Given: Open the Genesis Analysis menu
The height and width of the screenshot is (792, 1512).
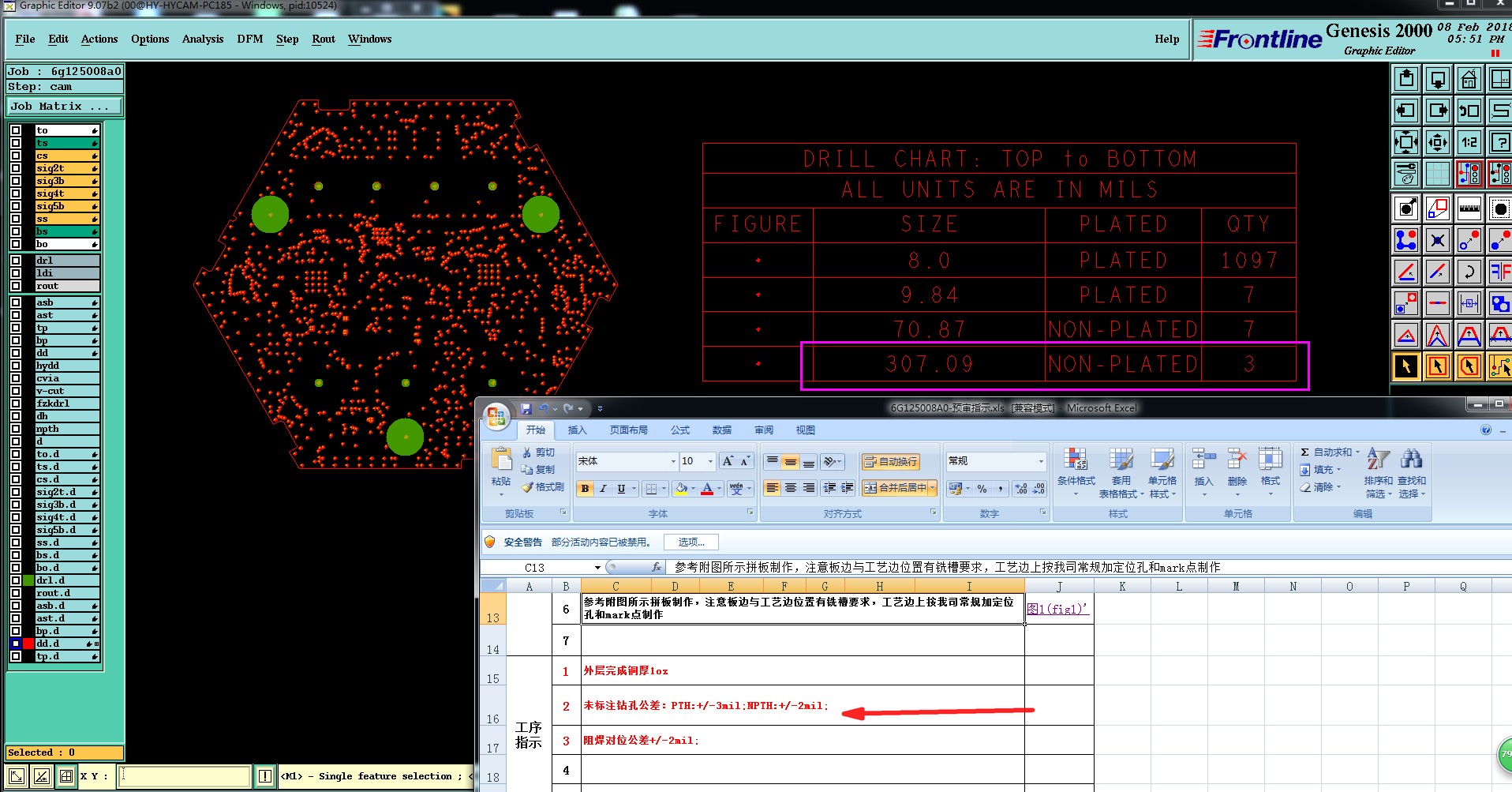Looking at the screenshot, I should (203, 39).
